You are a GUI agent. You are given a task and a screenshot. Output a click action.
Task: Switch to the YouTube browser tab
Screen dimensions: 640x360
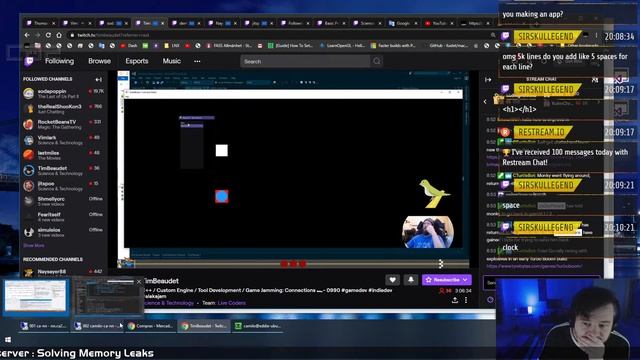(x=438, y=23)
